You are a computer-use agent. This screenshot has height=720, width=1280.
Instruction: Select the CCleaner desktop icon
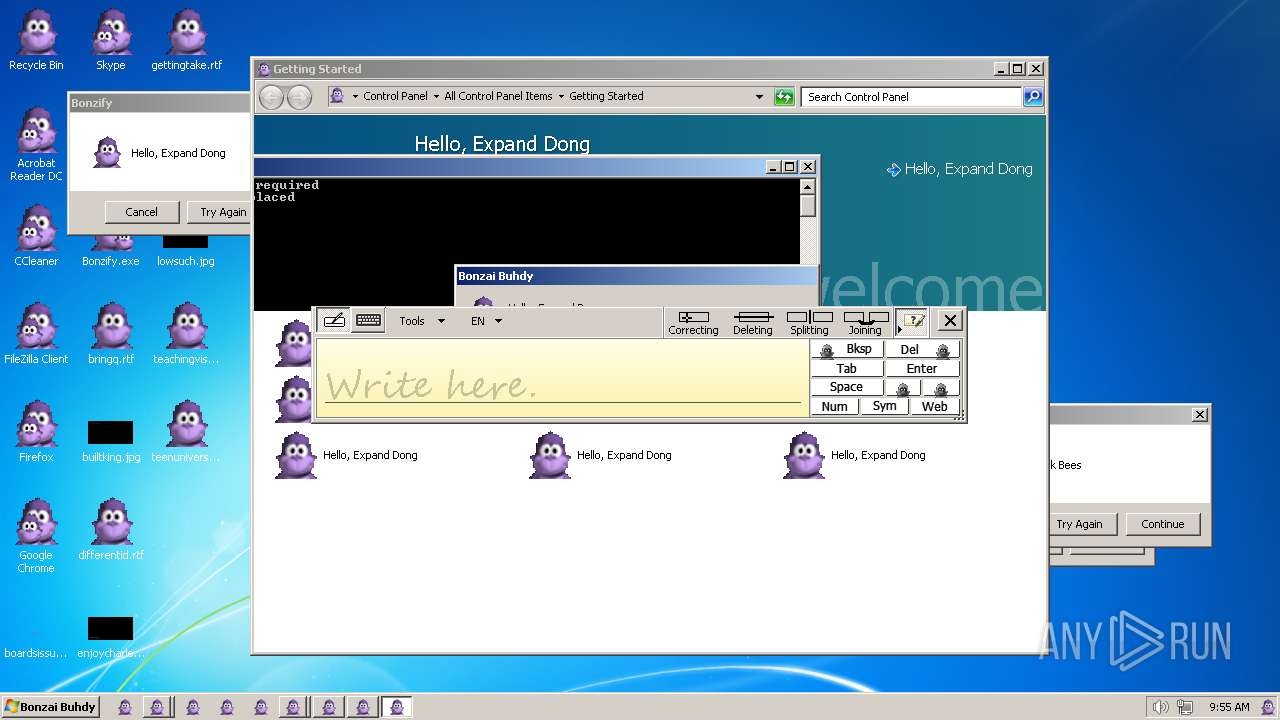tap(36, 236)
